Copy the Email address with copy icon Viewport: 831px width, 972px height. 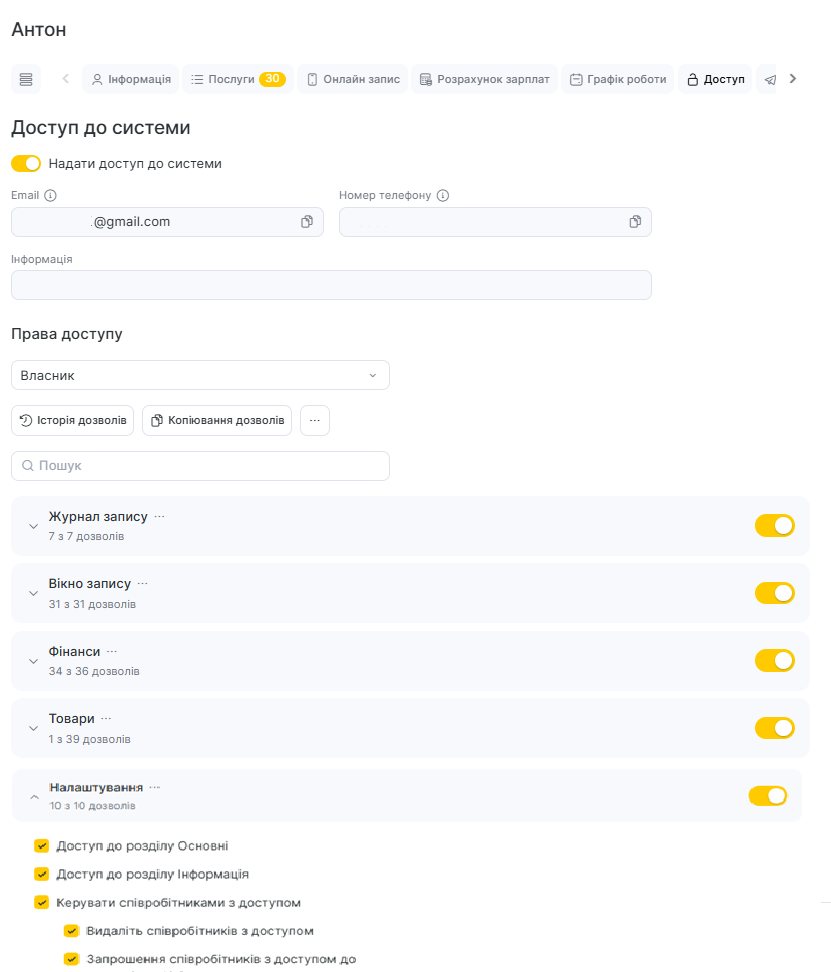tap(307, 222)
